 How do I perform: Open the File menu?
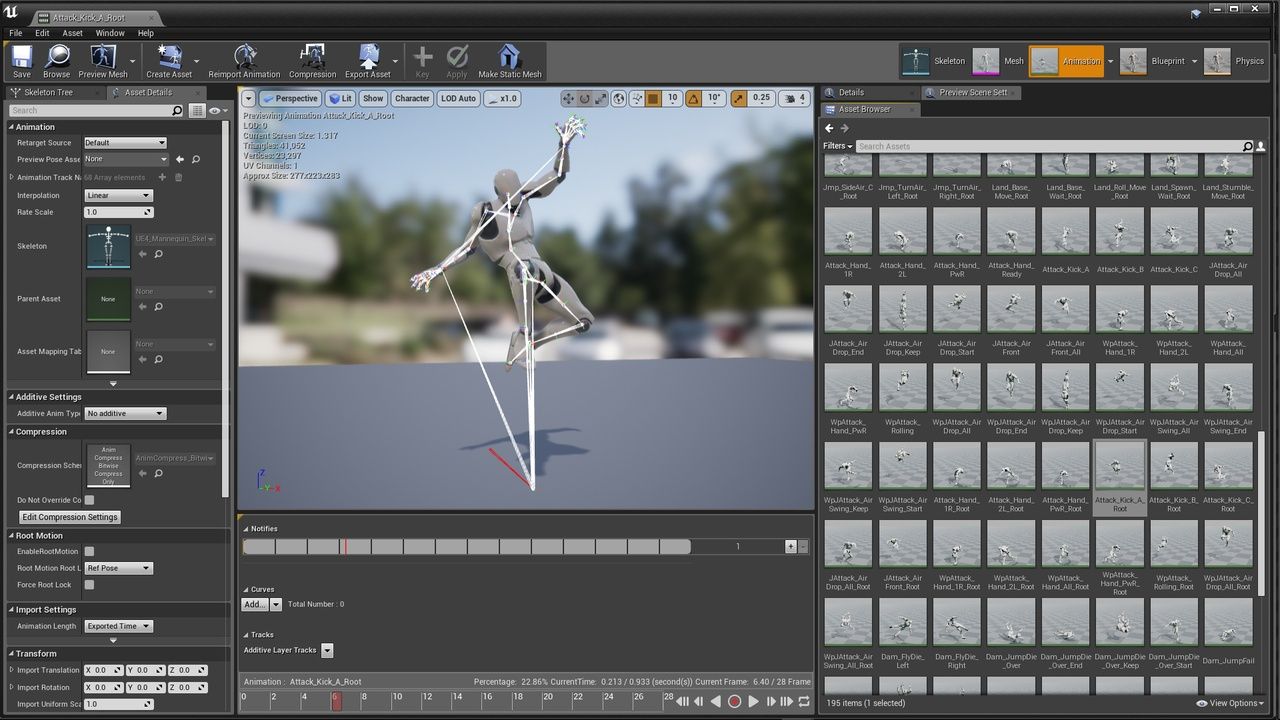(x=15, y=33)
